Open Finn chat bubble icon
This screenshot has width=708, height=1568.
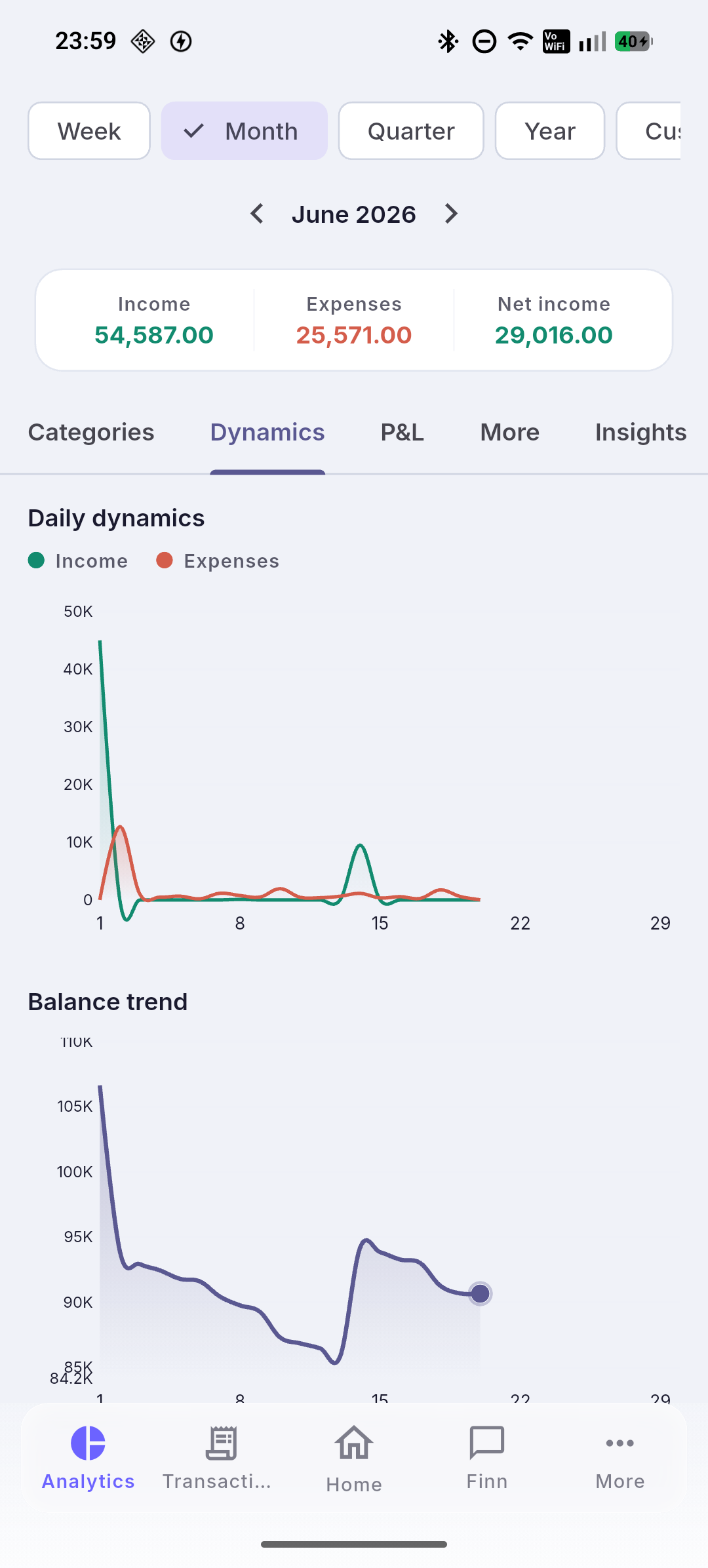487,1443
